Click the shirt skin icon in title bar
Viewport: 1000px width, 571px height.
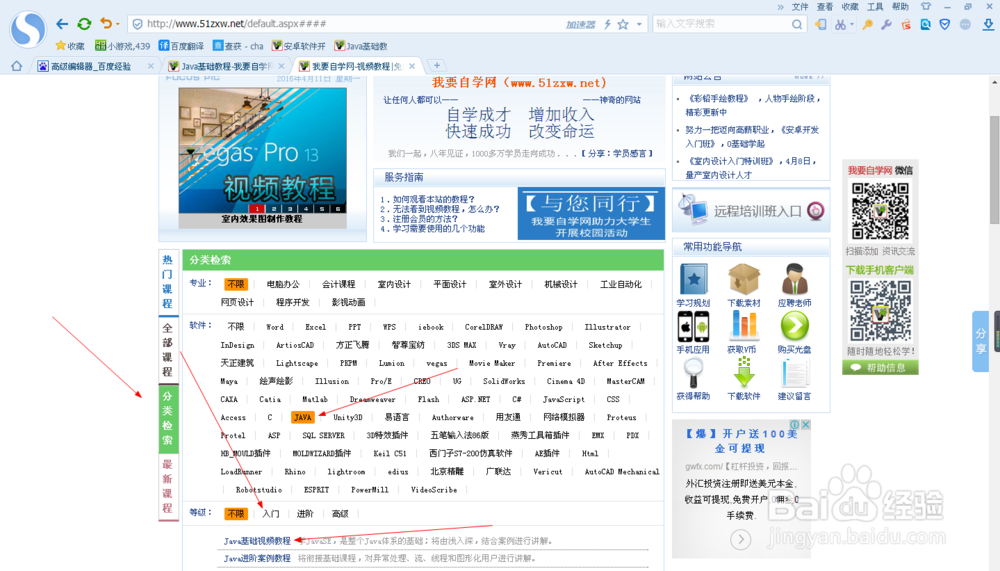pos(925,6)
